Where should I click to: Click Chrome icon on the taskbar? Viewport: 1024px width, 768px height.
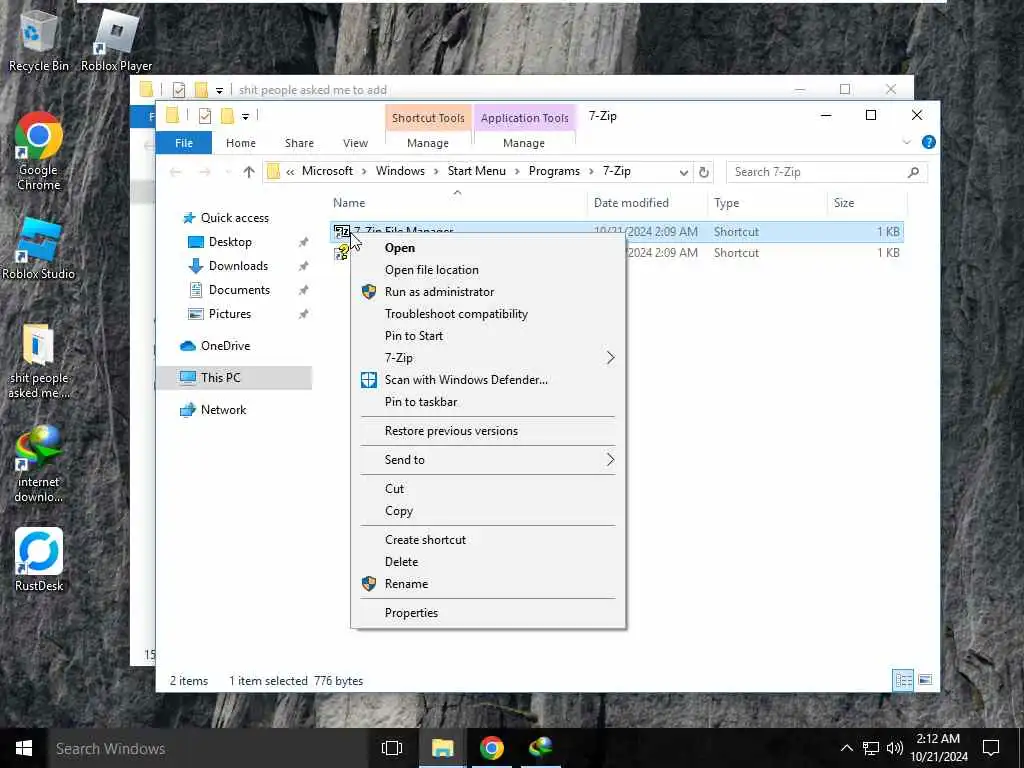(492, 748)
